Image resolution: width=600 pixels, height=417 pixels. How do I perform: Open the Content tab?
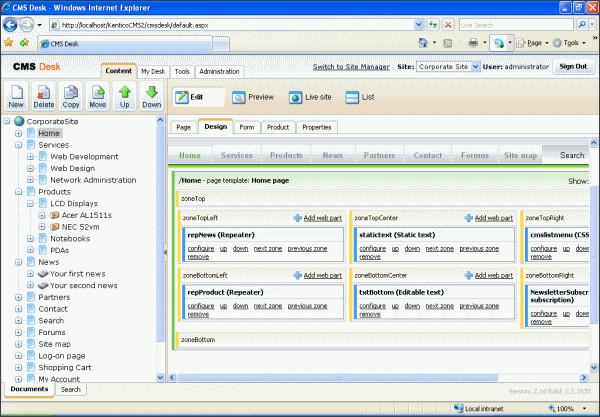(x=118, y=71)
